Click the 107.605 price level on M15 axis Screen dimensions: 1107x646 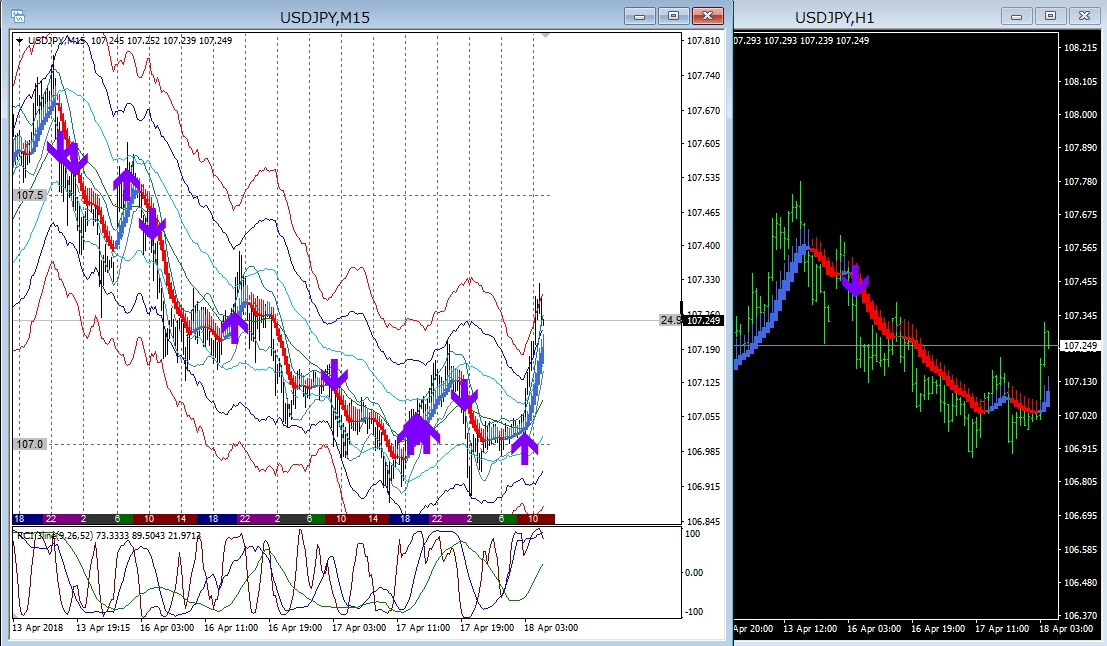(703, 143)
